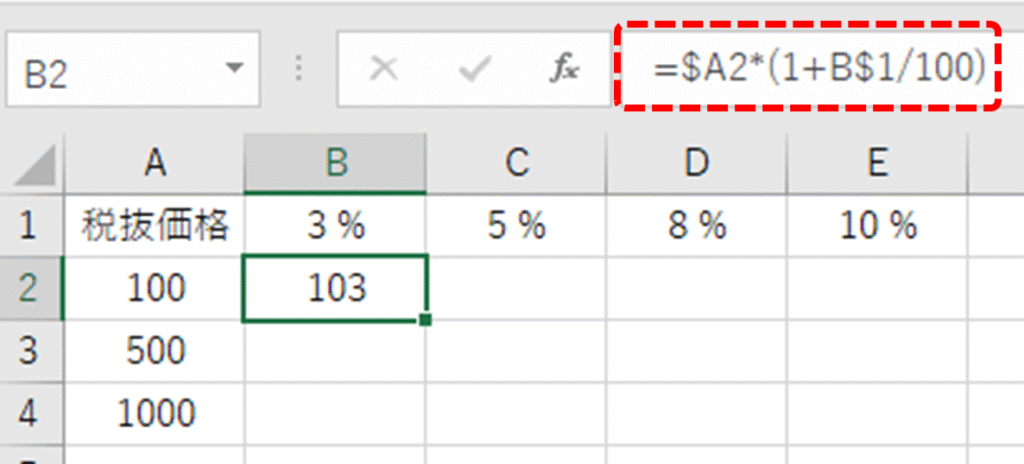Open the Insert Function fx dialog

coord(565,70)
